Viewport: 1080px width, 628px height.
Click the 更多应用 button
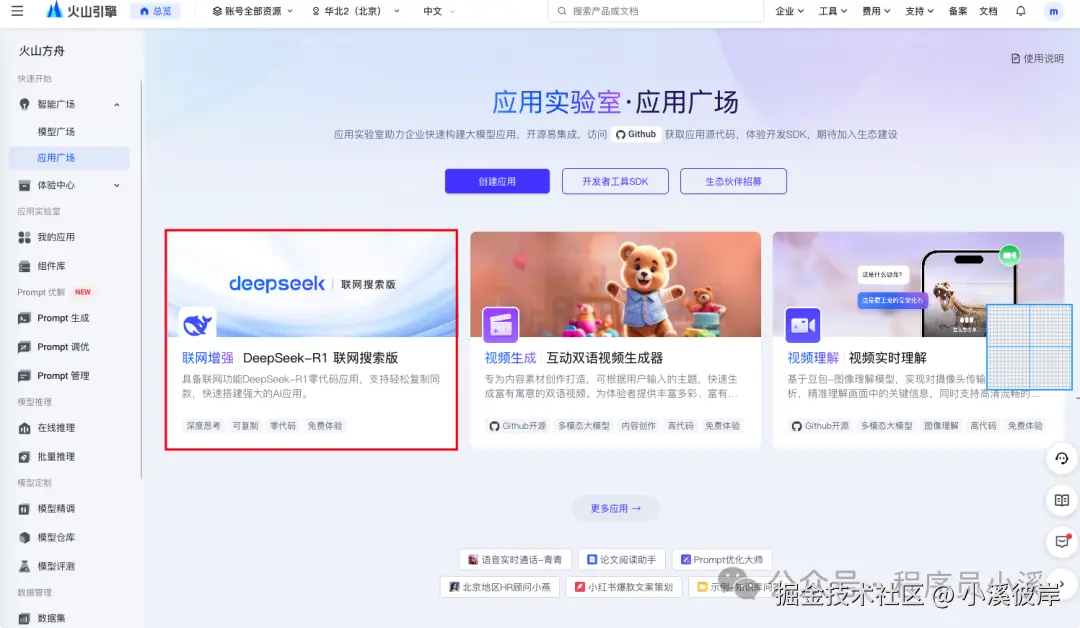click(x=615, y=508)
